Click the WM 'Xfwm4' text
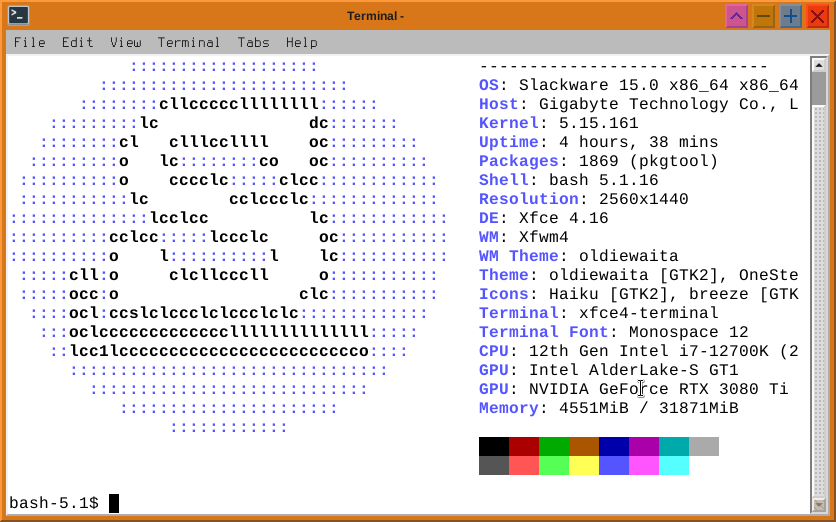The width and height of the screenshot is (836, 522). [543, 237]
